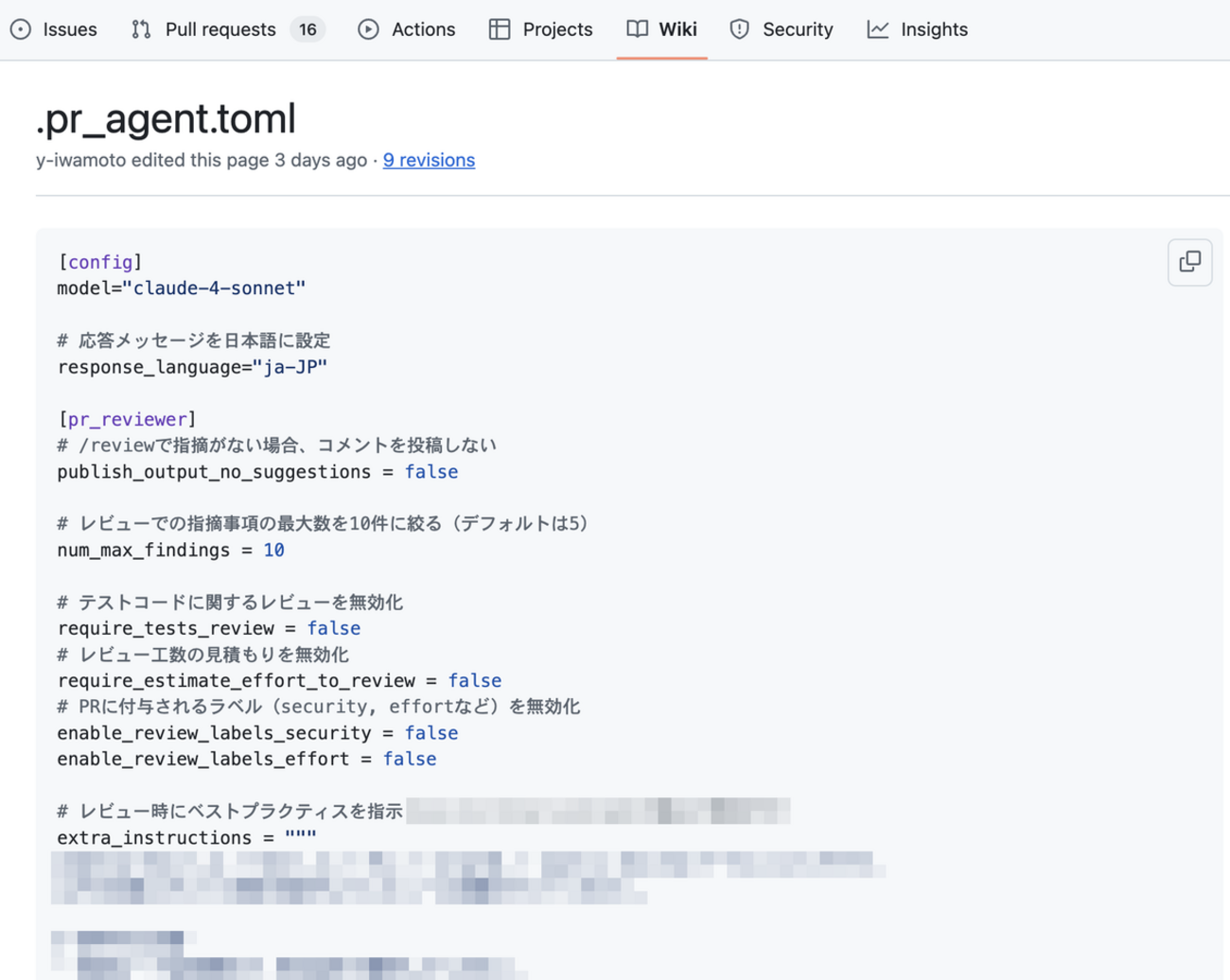Viewport: 1230px width, 980px height.
Task: Click the response_language="ja-JP" line
Action: 192,367
